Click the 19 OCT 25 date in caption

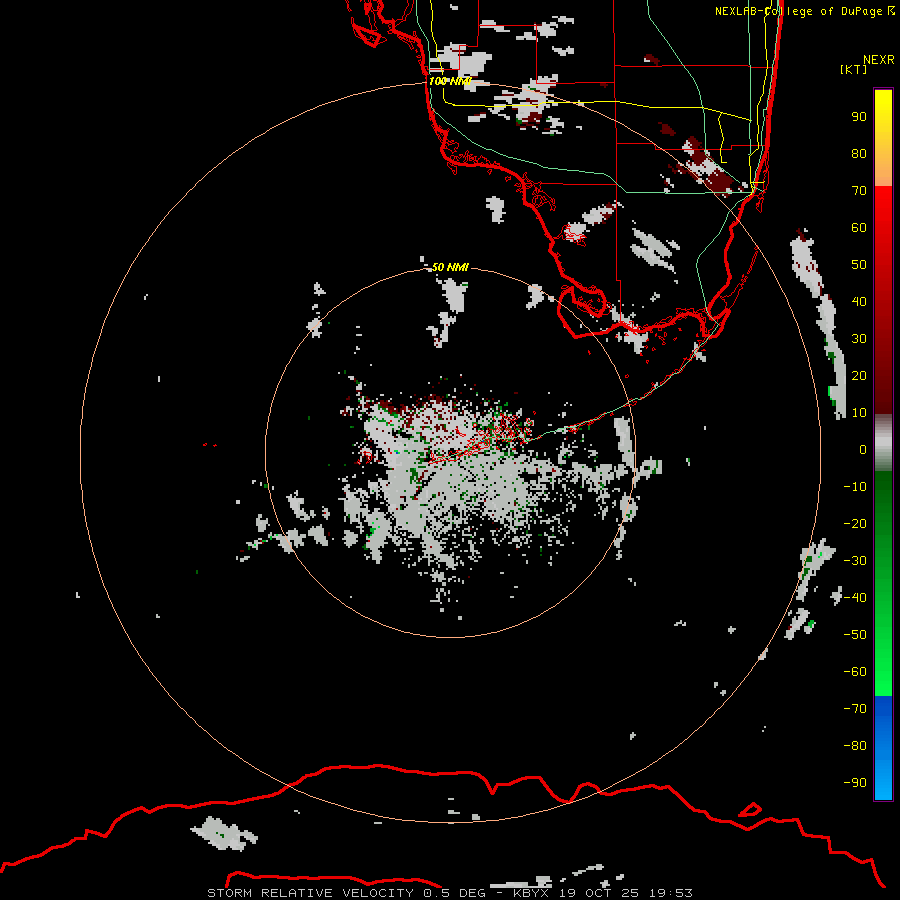599,893
